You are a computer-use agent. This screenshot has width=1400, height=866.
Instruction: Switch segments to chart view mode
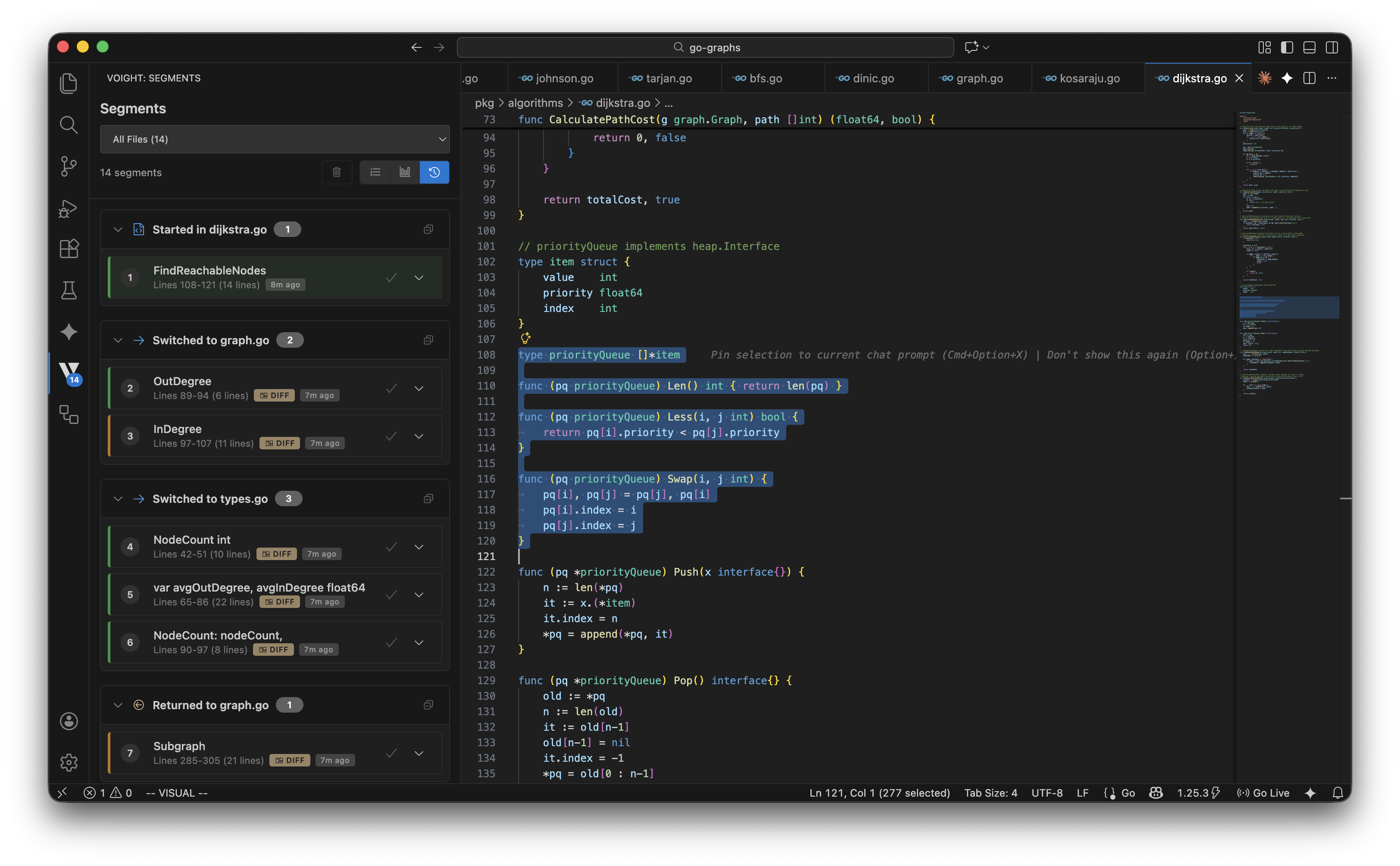405,172
